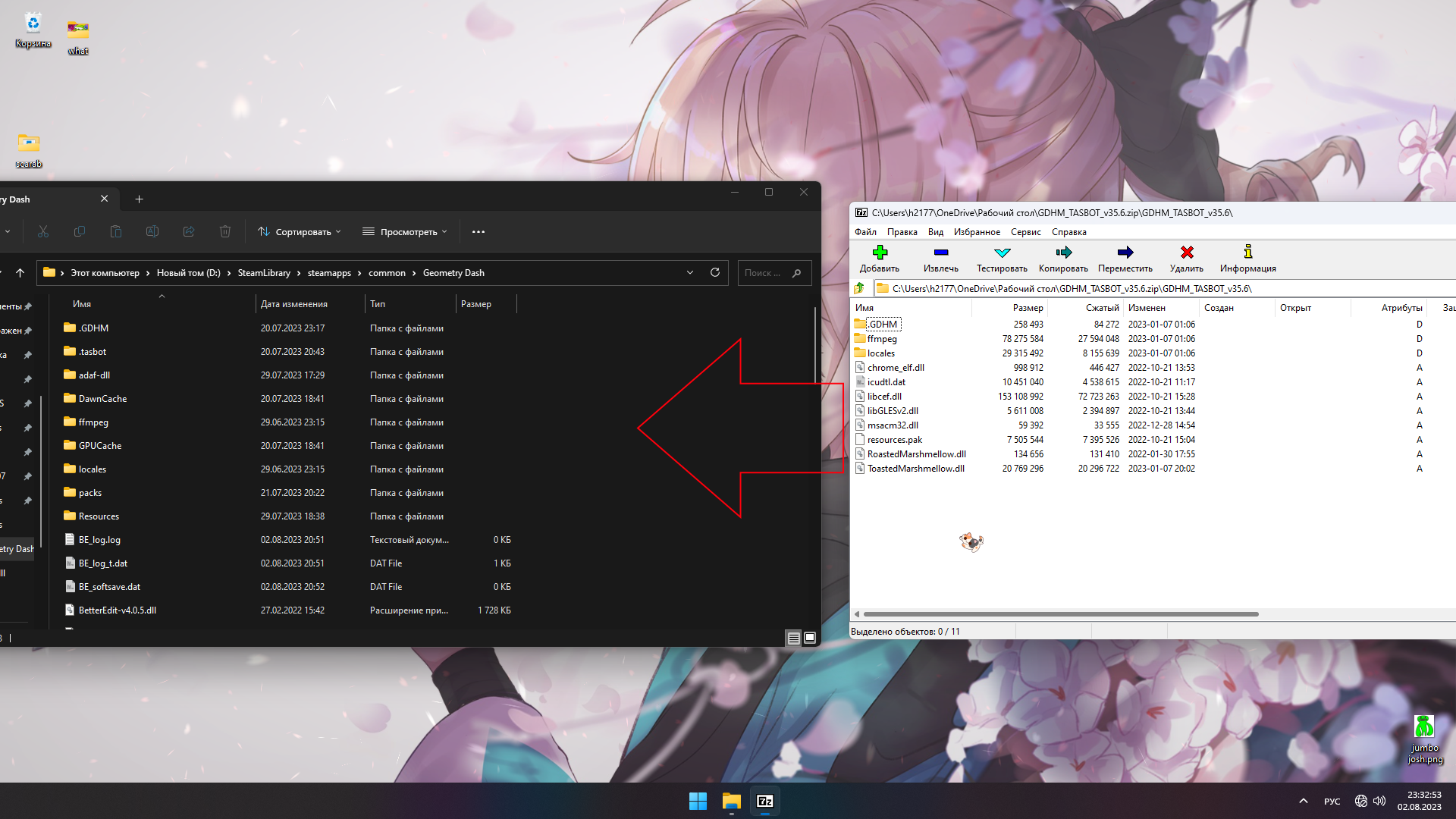Open the Файл menu in 7-Zip
This screenshot has height=819, width=1456.
click(x=865, y=232)
